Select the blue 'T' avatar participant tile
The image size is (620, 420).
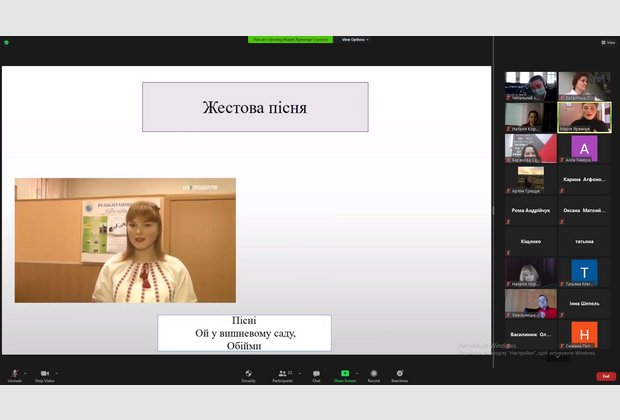(x=583, y=272)
